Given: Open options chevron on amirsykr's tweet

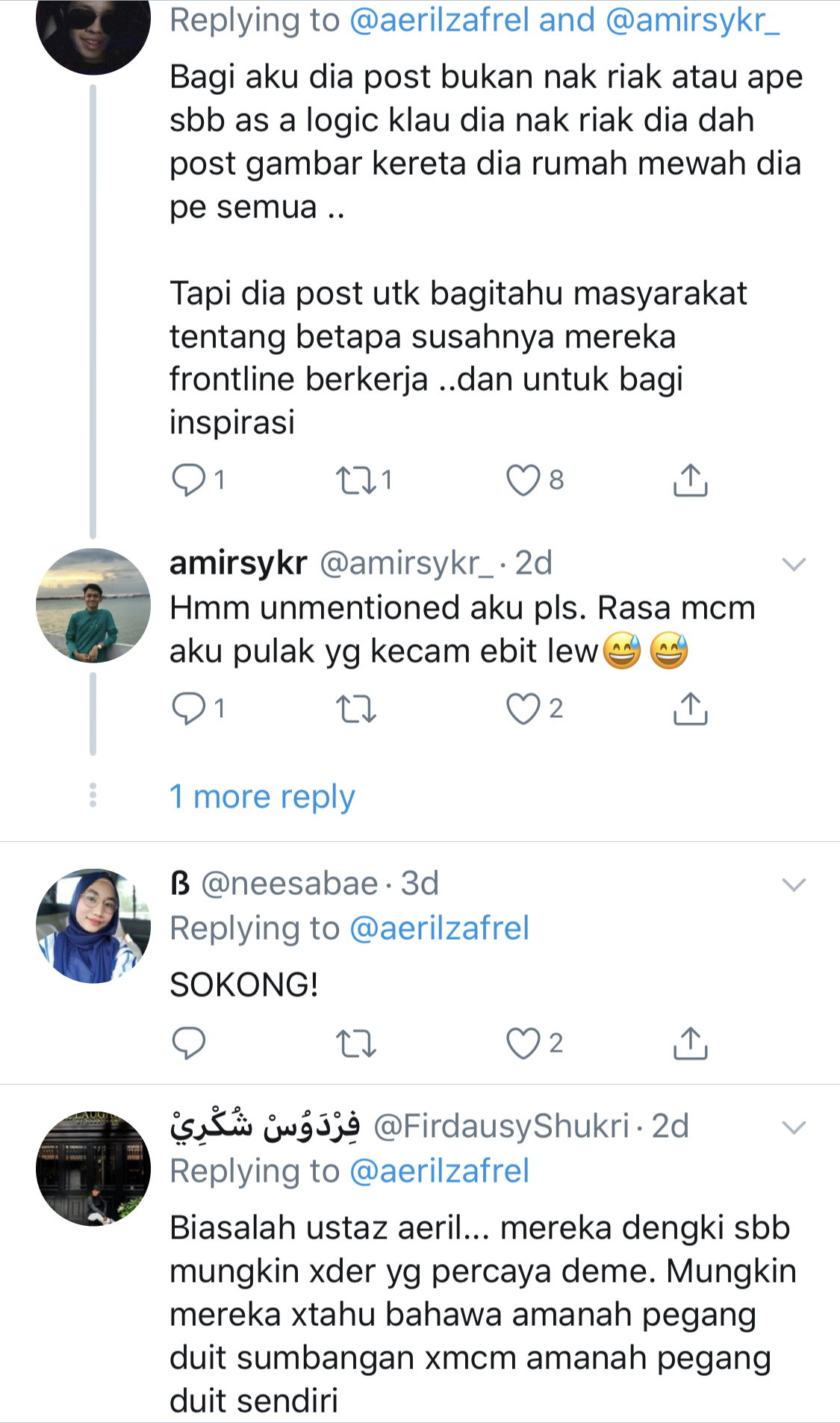Looking at the screenshot, I should [793, 564].
